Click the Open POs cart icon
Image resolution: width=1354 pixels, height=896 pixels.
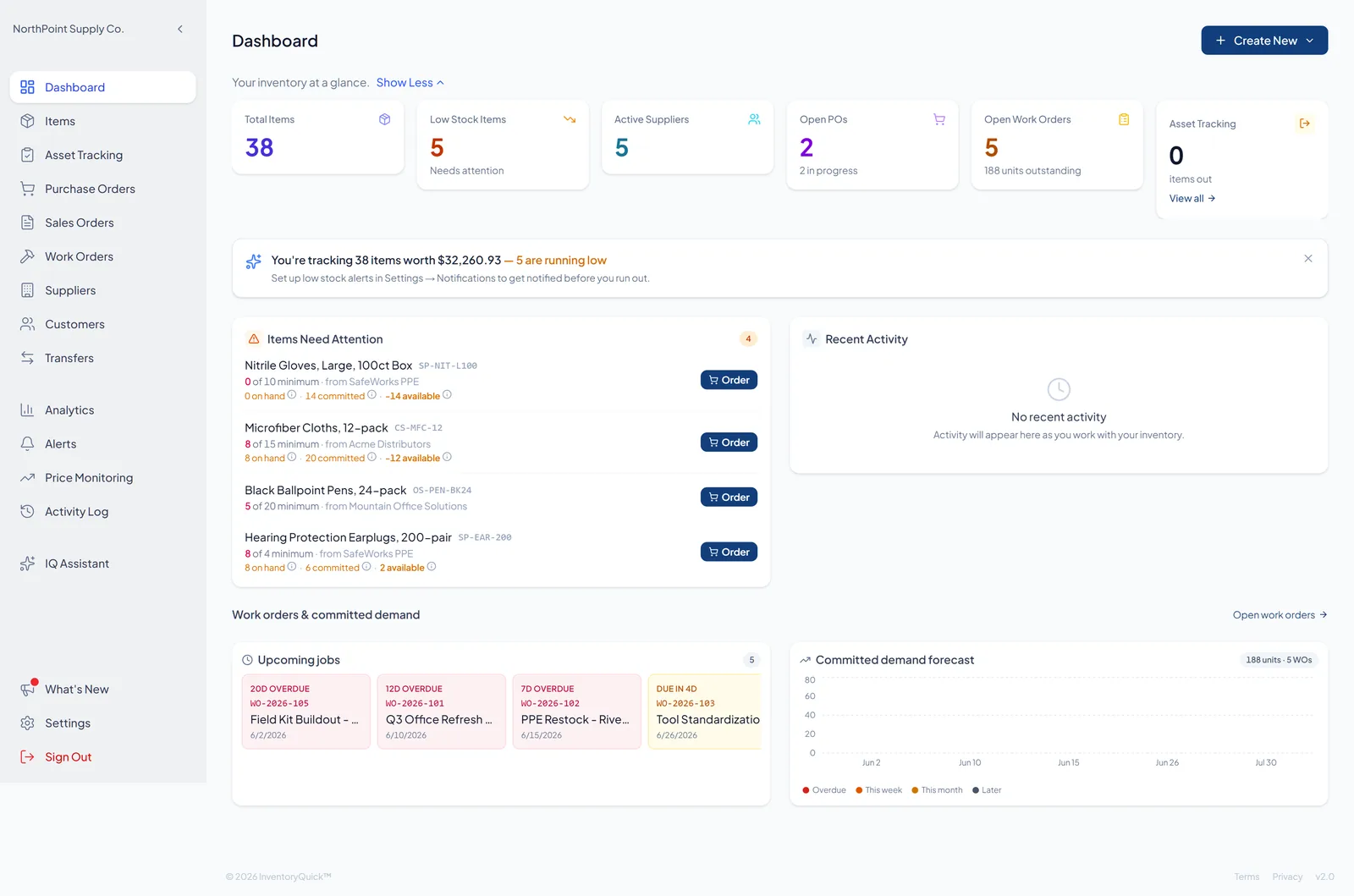click(x=939, y=119)
